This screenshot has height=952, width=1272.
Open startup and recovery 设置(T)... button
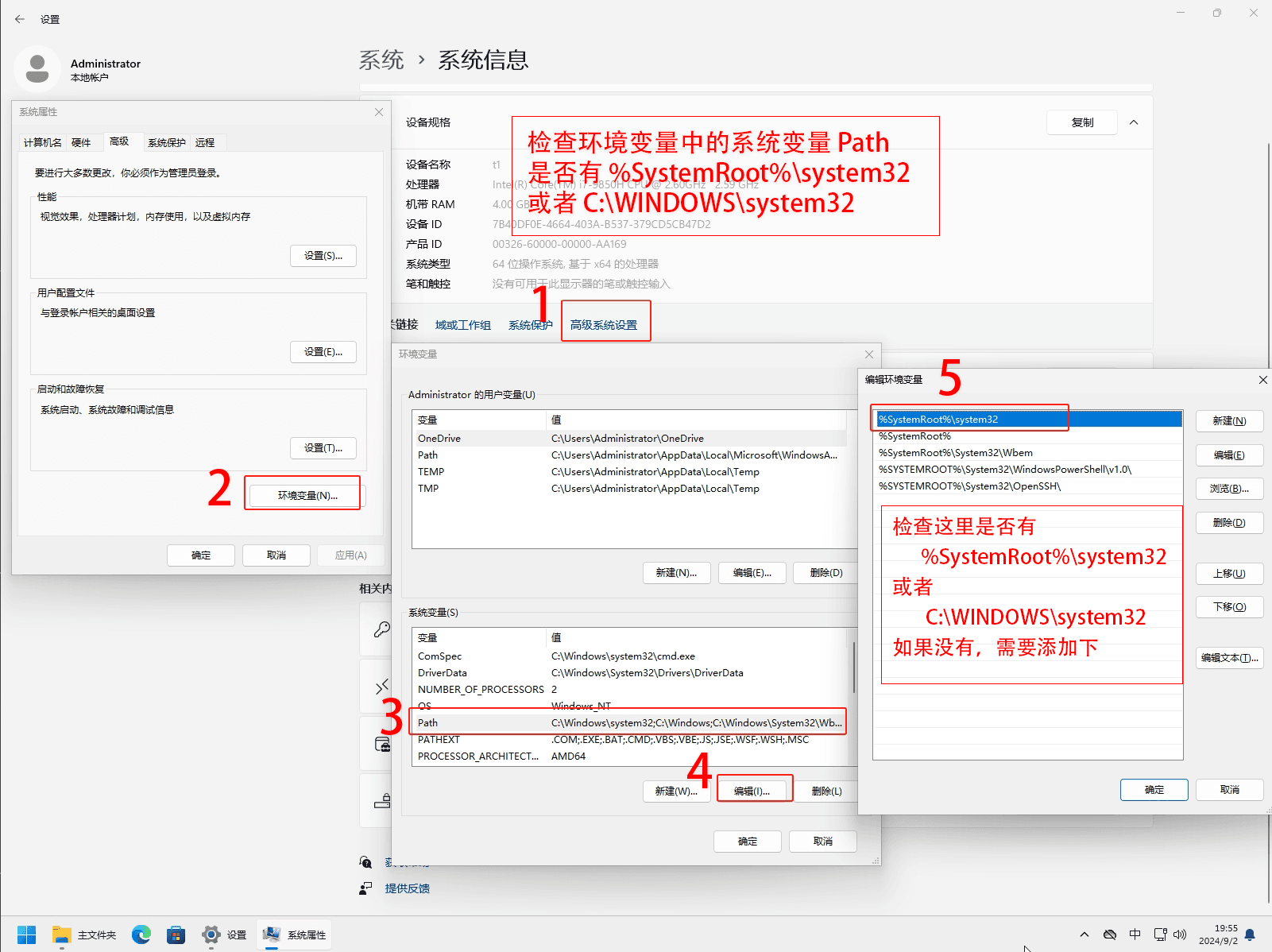[x=323, y=448]
